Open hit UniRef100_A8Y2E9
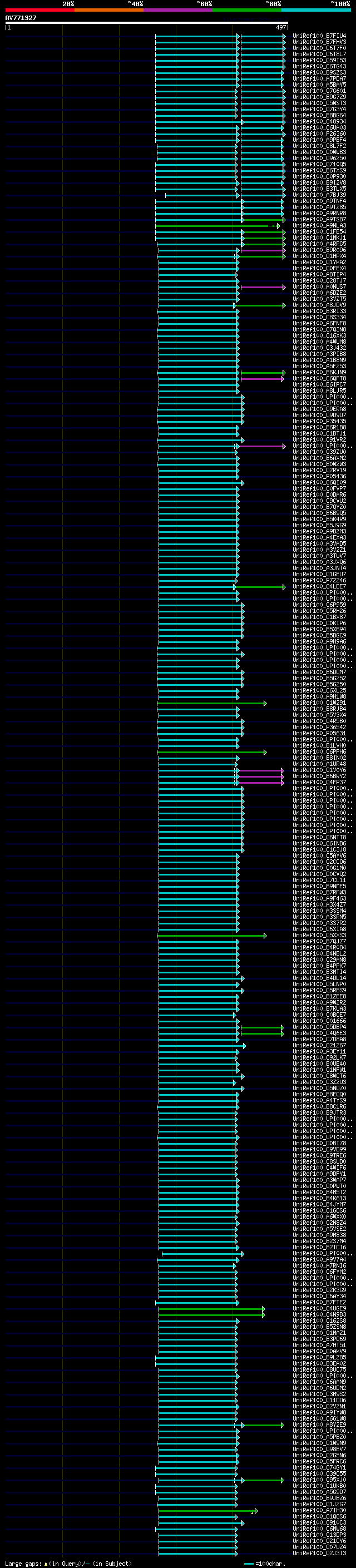Viewport: 356px width, 1568px height. (319, 1425)
